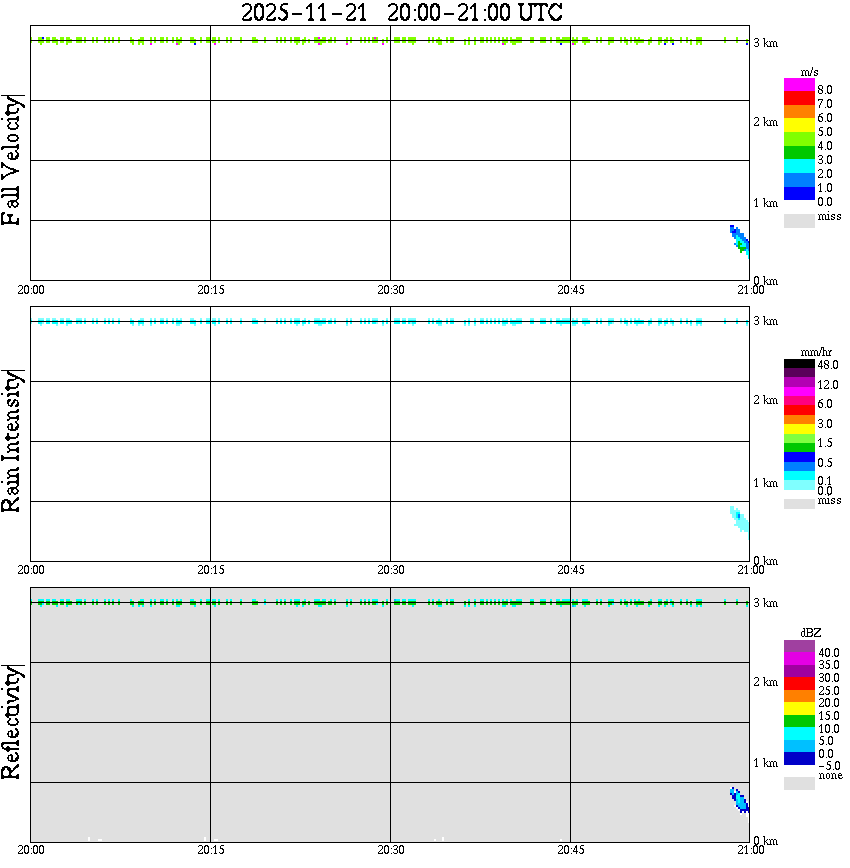The width and height of the screenshot is (850, 868).
Task: Click the yellow 15.0 dBZ swatch
Action: coord(799,709)
